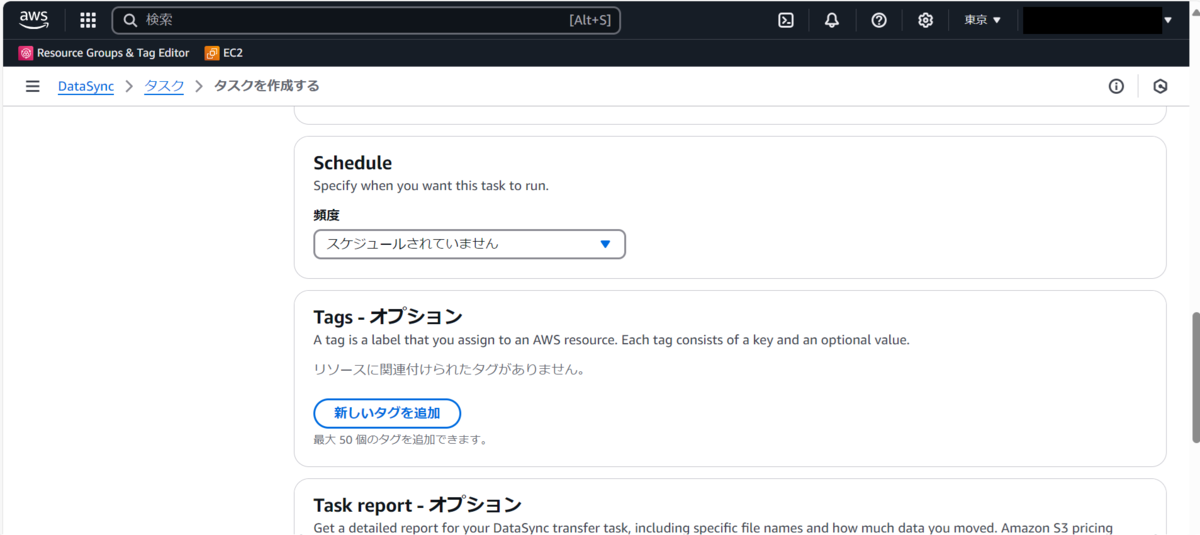Screen dimensions: 1200x535
Task: Open the 頻度 schedule dropdown
Action: point(469,244)
